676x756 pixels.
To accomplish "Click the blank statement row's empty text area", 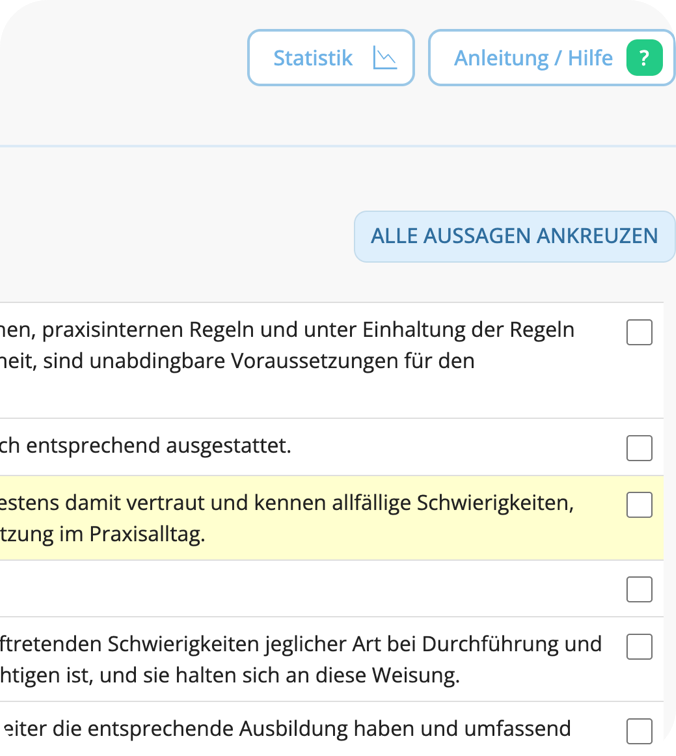I will 300,589.
